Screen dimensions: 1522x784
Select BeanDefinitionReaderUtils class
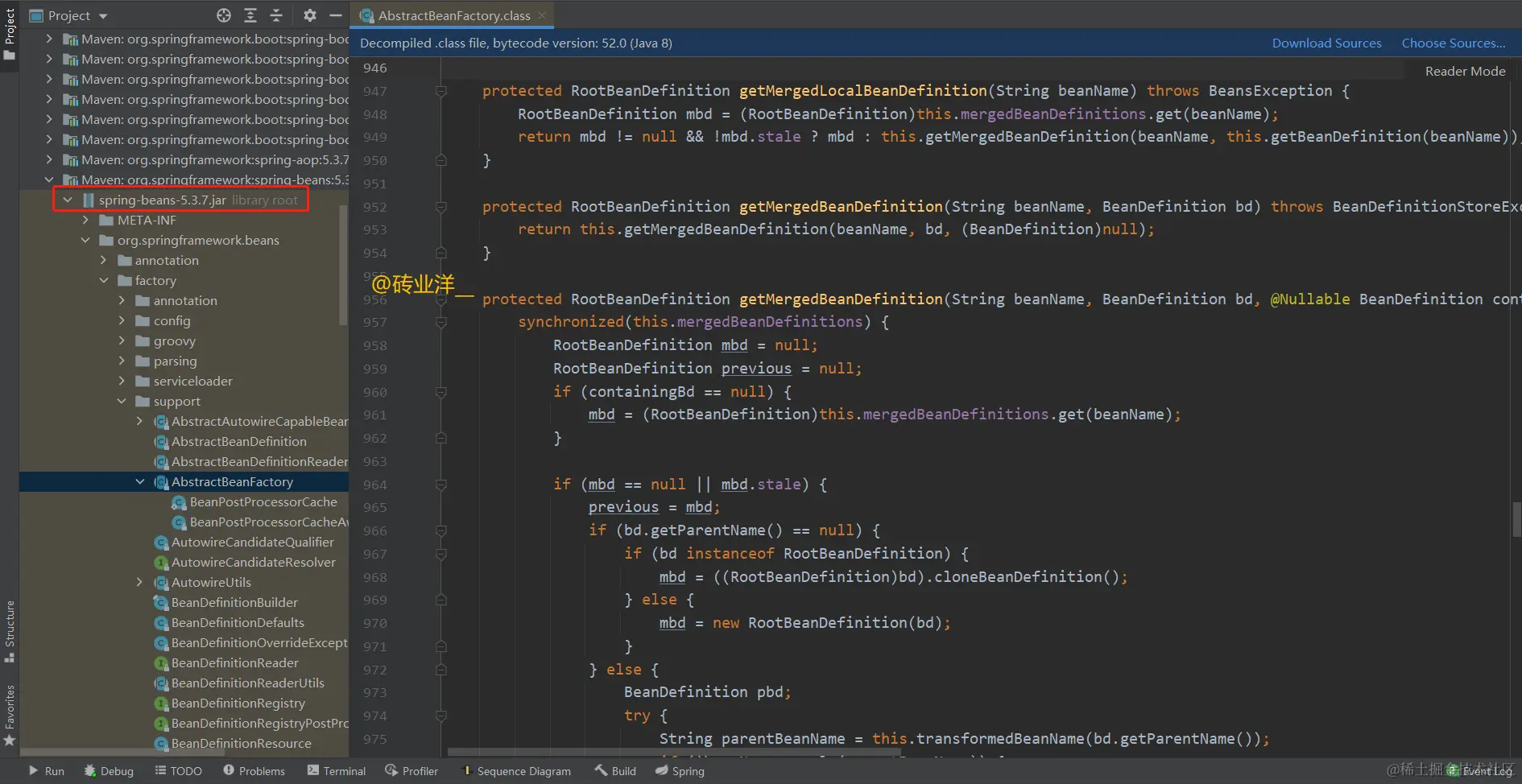(247, 683)
